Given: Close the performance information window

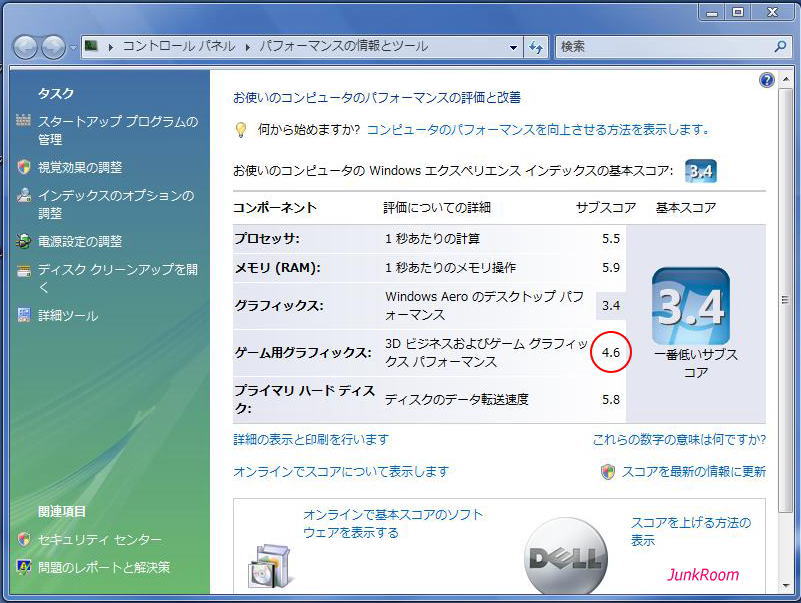Looking at the screenshot, I should [773, 12].
